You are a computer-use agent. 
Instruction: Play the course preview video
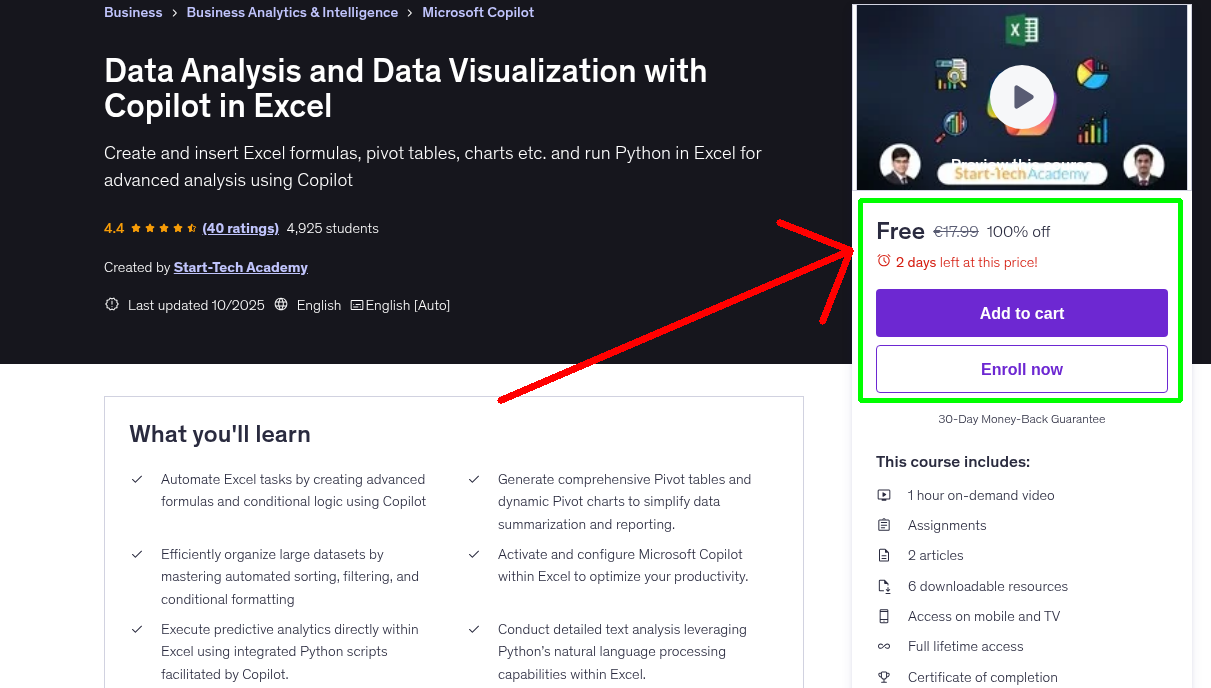click(x=1021, y=96)
